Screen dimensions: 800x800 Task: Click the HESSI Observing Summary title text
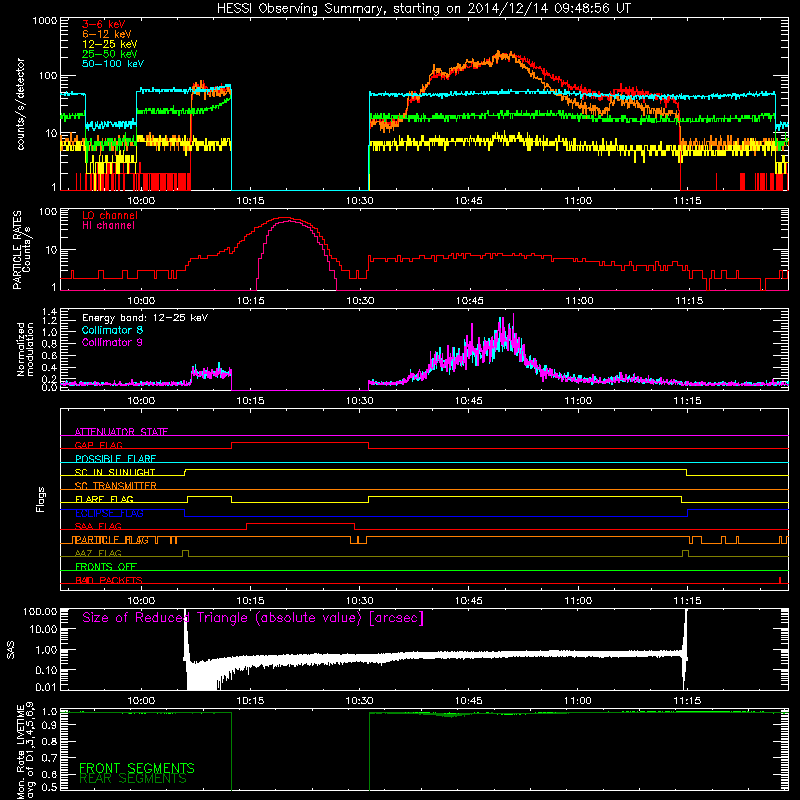point(424,9)
